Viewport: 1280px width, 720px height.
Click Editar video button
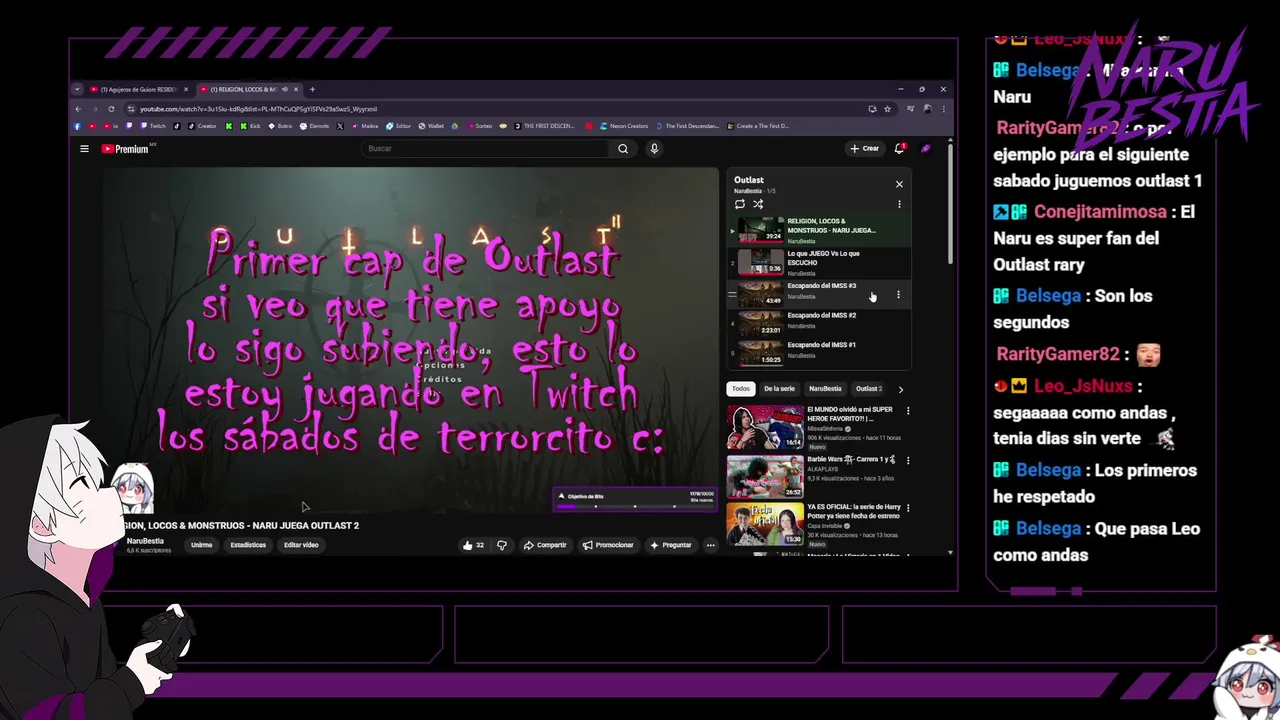click(x=301, y=545)
